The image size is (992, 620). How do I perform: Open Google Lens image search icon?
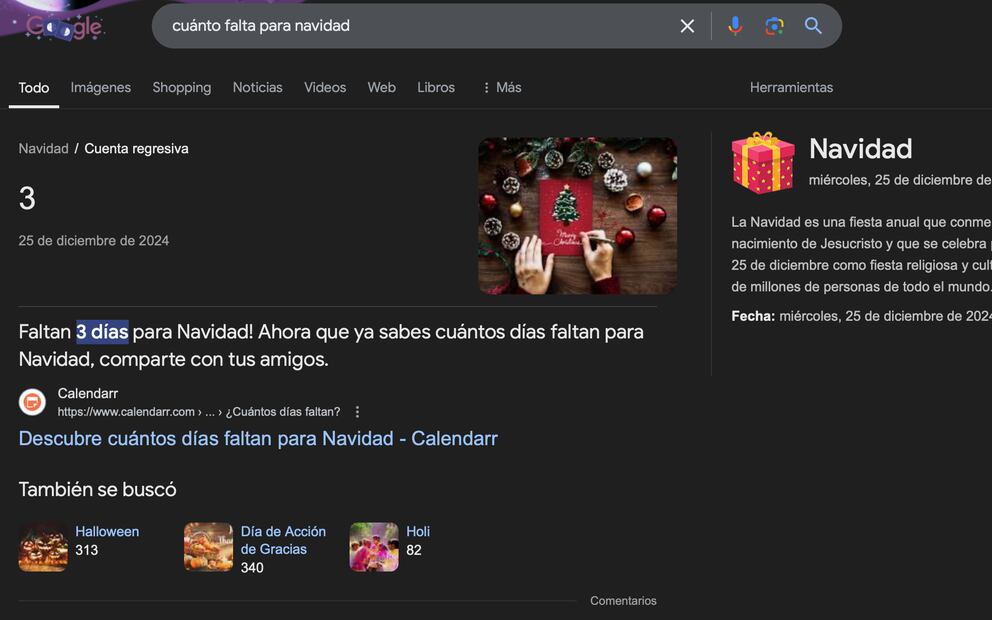pos(774,26)
